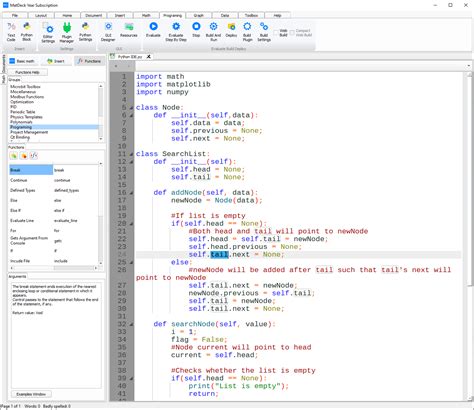Open Editor Settings

tap(48, 32)
